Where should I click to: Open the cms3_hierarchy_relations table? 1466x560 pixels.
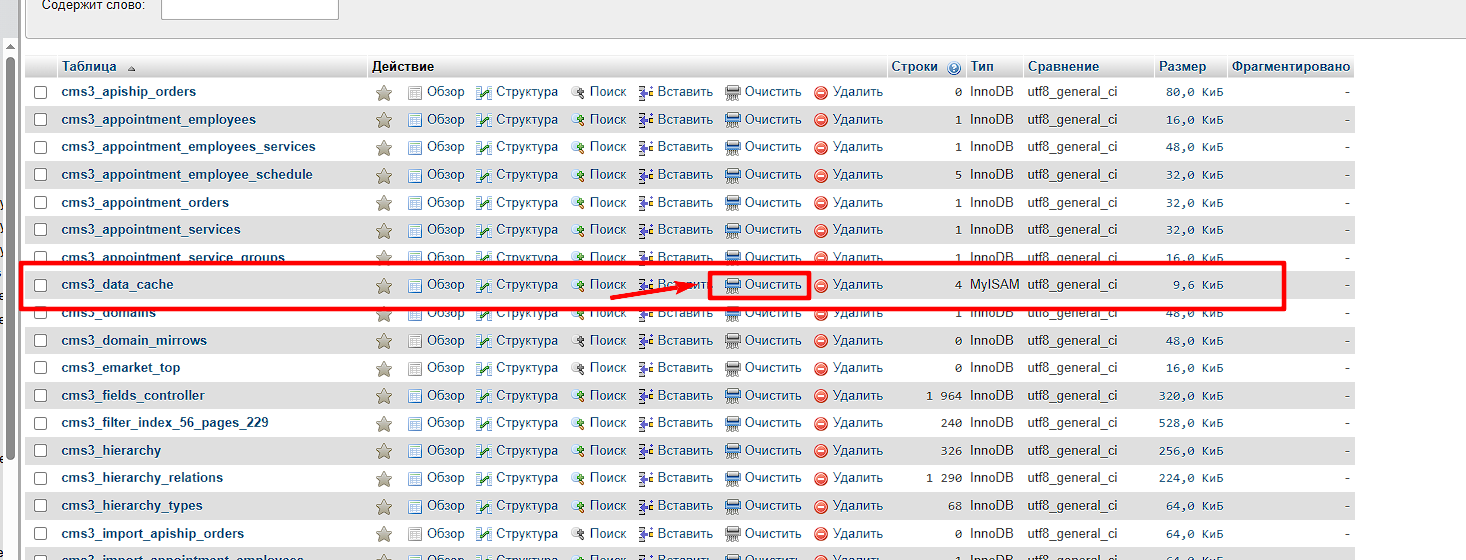142,478
